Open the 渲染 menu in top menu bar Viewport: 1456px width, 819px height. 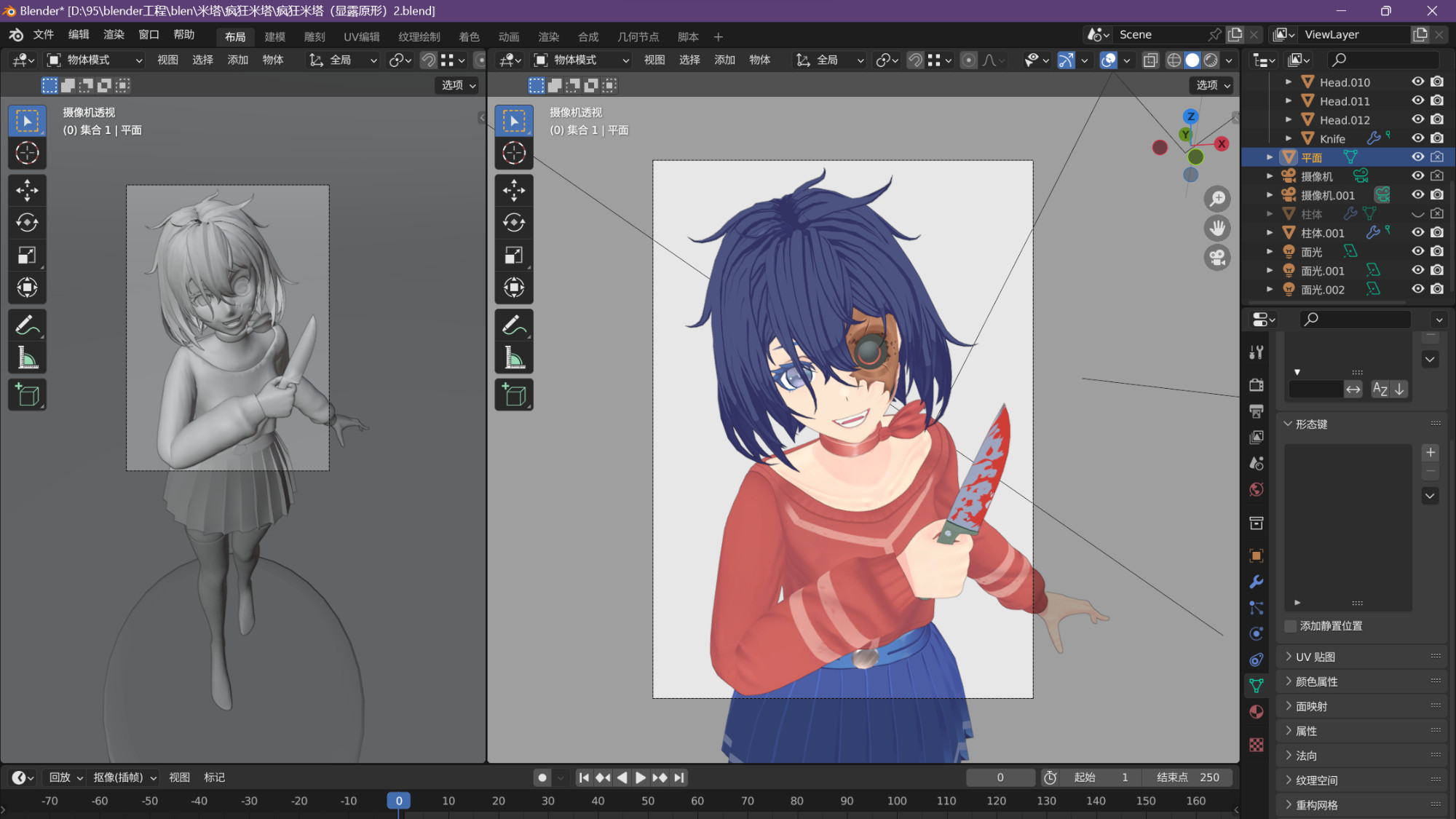coord(114,34)
